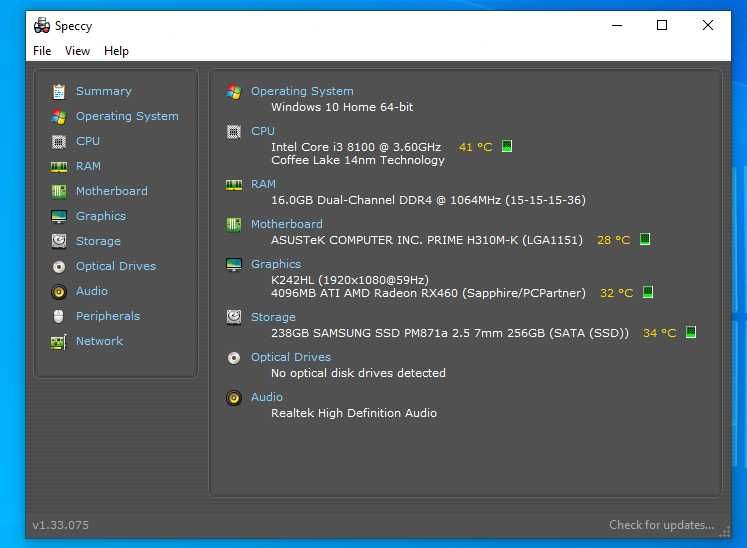Go to the Operating System sidebar section
This screenshot has height=548, width=747.
click(x=127, y=116)
